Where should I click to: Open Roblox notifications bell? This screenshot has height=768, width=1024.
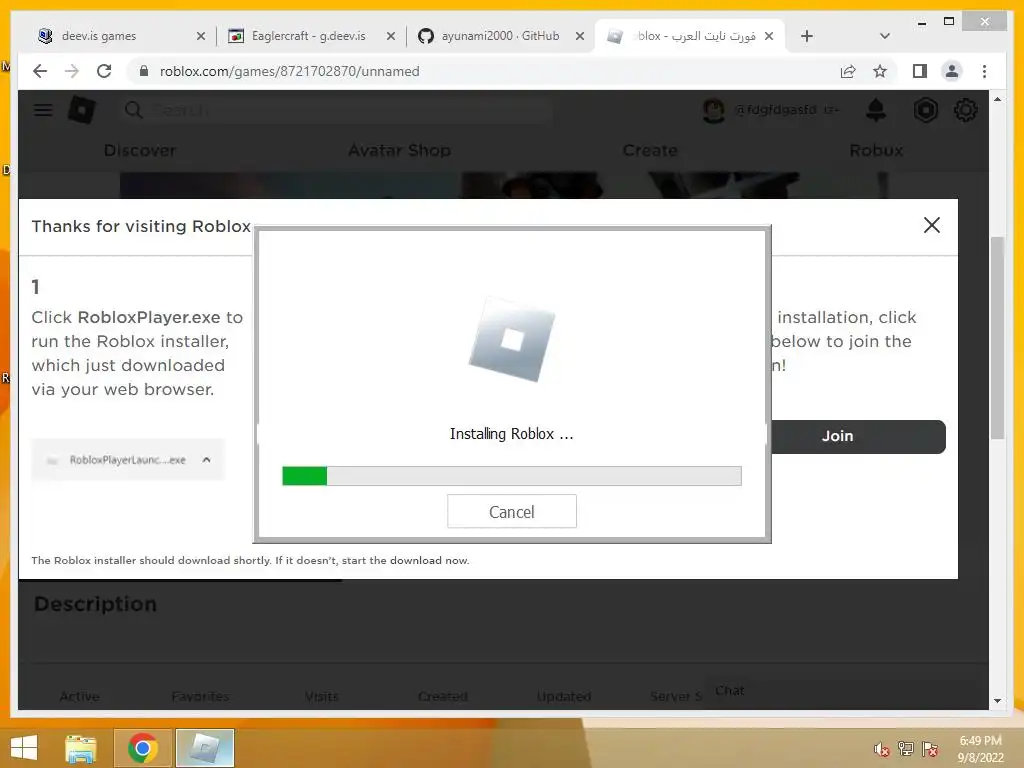coord(875,110)
